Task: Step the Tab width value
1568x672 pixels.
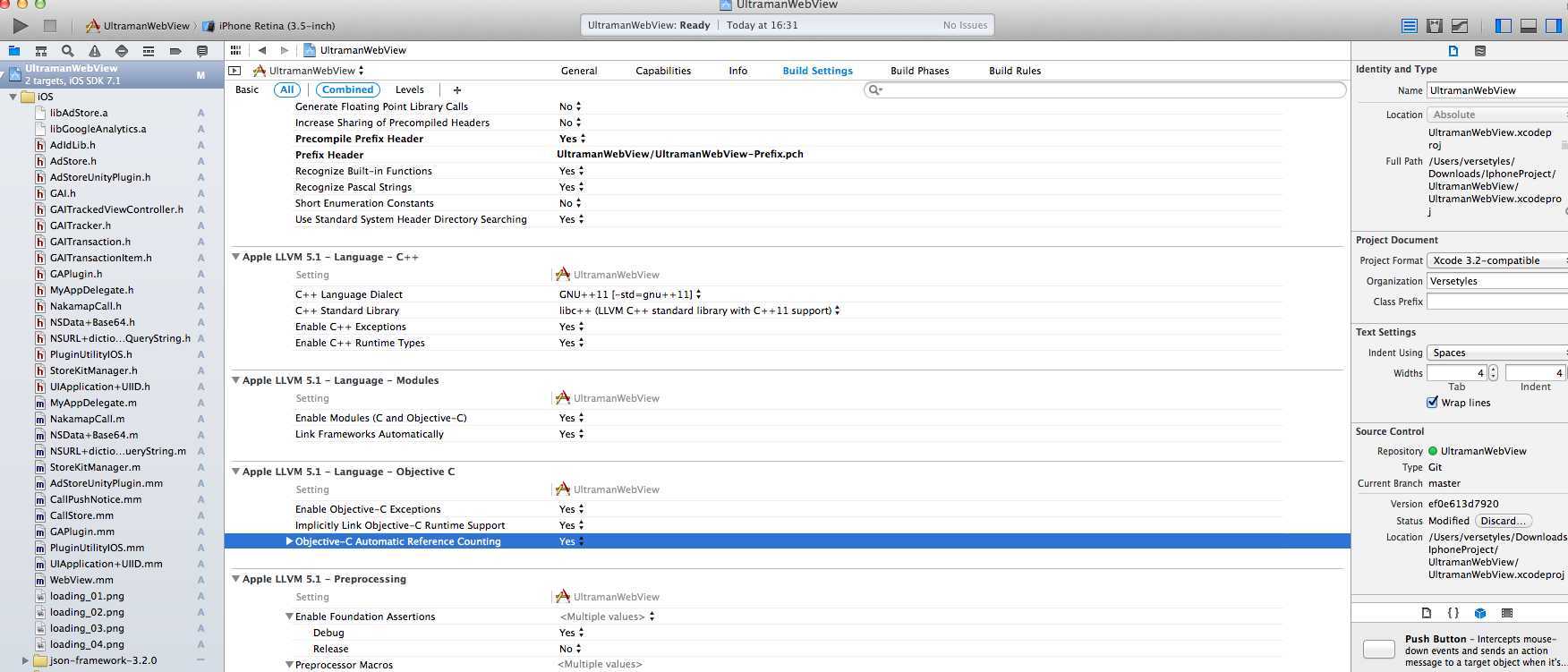Action: (x=1493, y=373)
